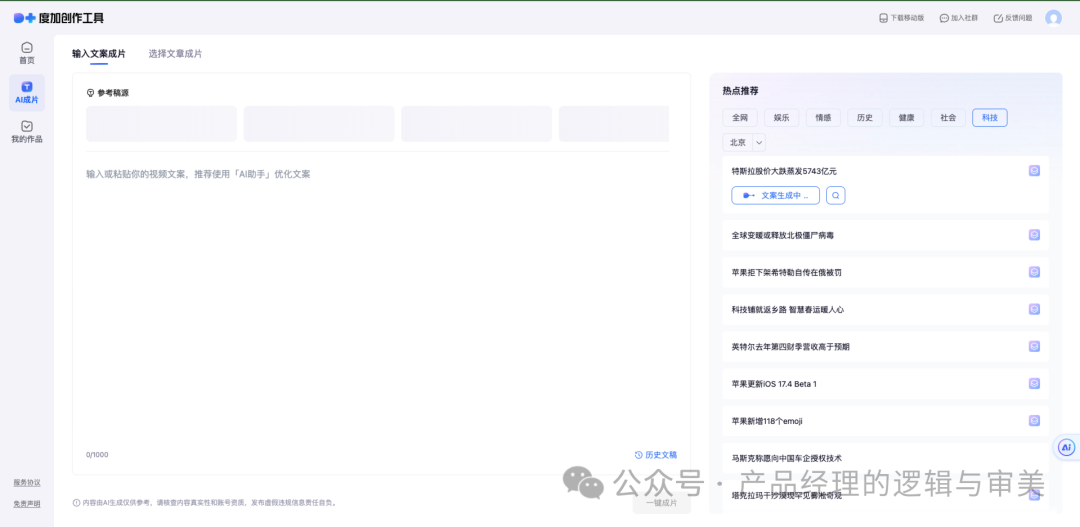Screen dimensions: 1080x527
Task: Click the icon for 苹果新增118个emoji
Action: [x=1034, y=421]
